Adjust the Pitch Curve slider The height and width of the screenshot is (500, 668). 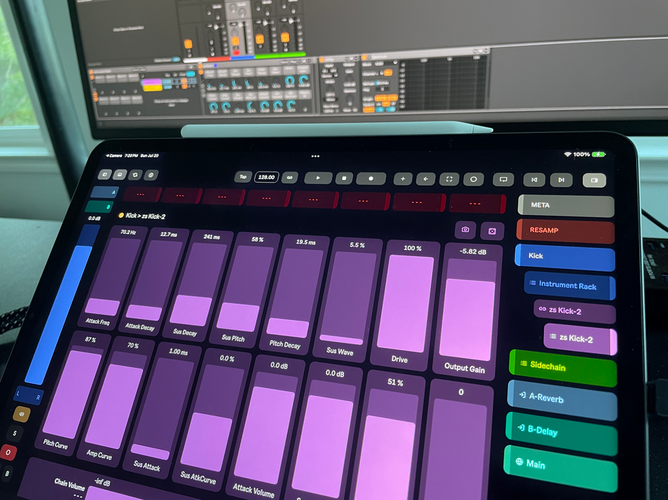[x=72, y=394]
